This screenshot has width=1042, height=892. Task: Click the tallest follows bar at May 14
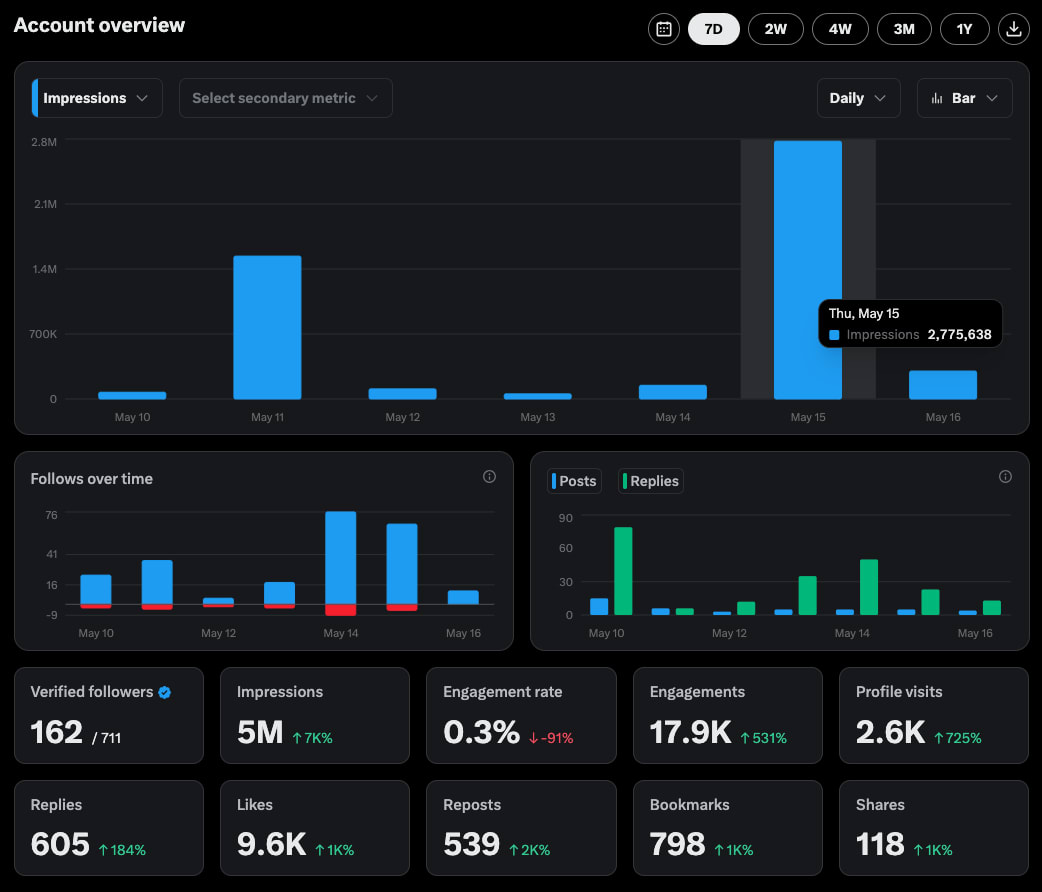(x=340, y=558)
